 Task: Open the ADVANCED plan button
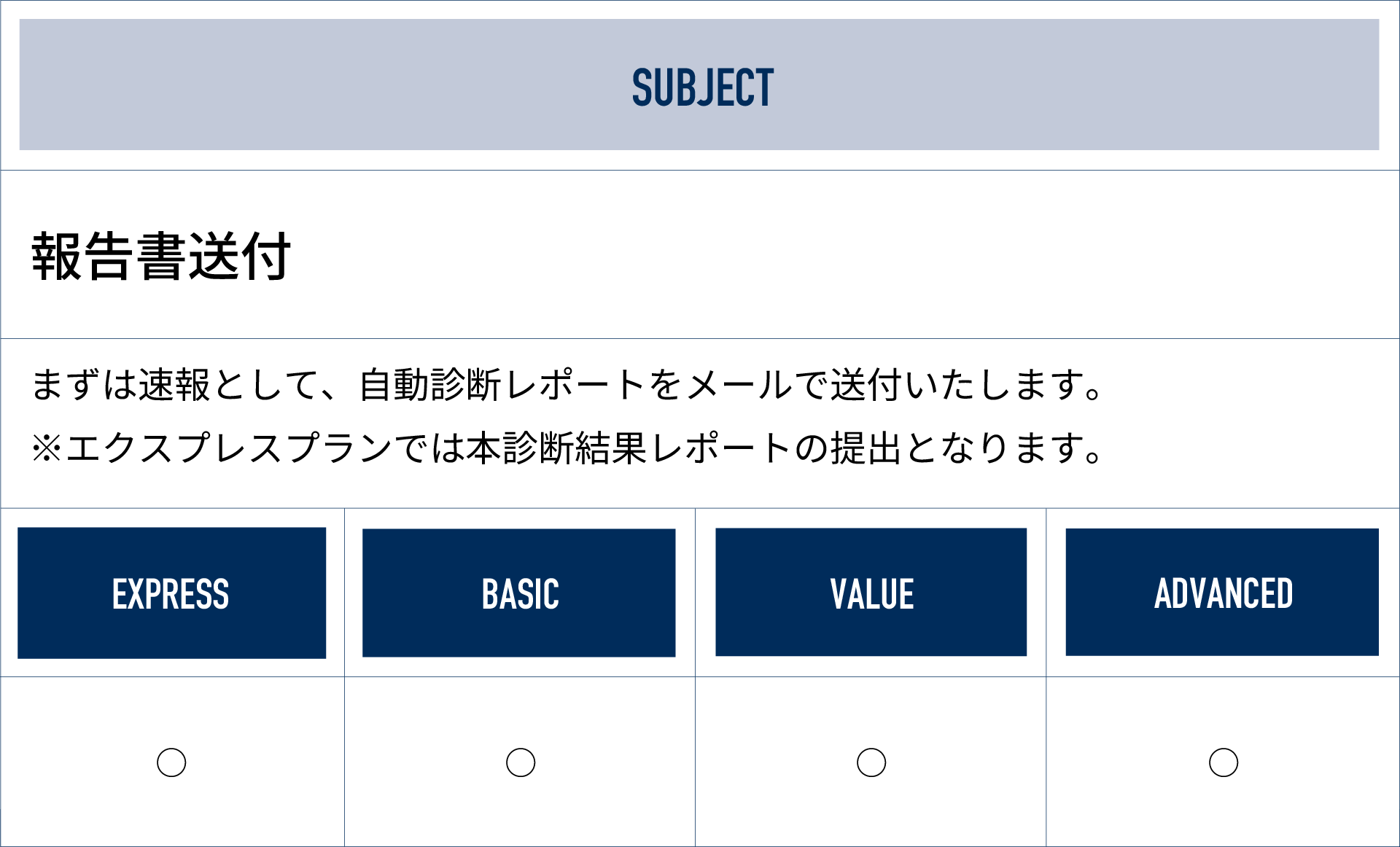coord(1221,593)
